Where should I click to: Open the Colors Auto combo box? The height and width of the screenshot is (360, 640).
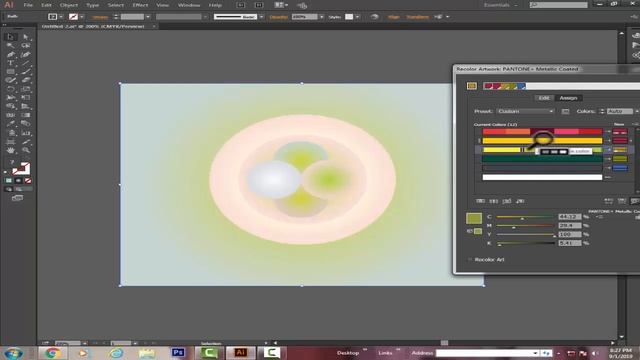coord(622,111)
